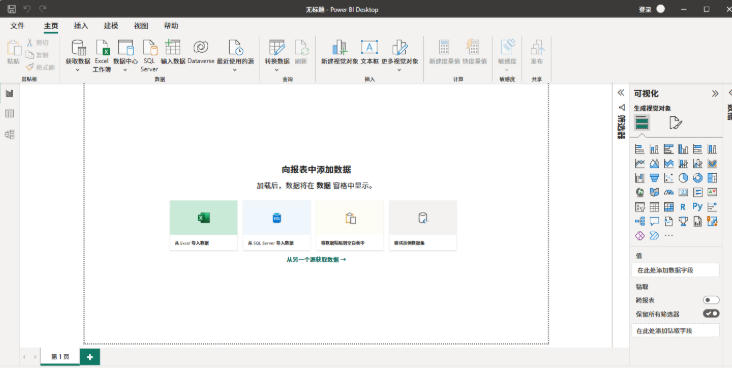Click the paste data into blank table card

click(x=350, y=225)
